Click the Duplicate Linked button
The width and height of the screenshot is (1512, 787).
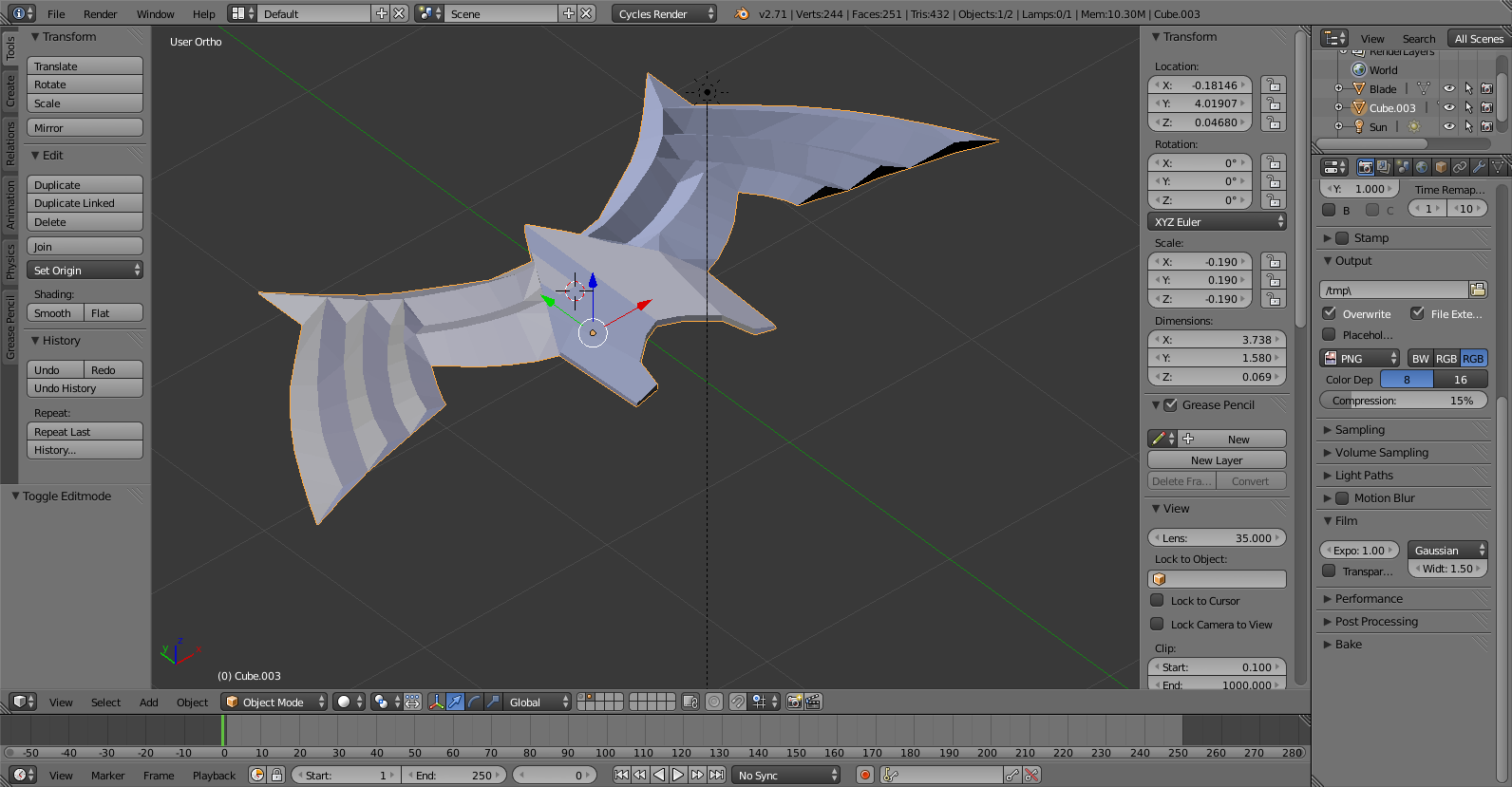[85, 203]
